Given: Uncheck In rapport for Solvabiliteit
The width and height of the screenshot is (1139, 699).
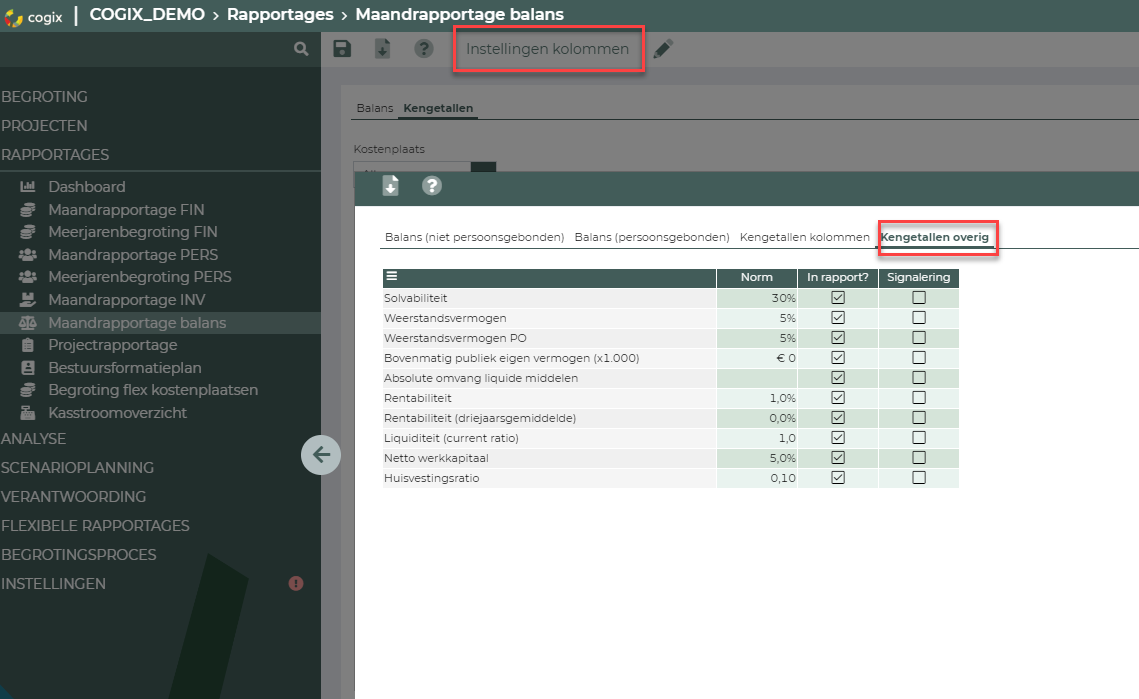Looking at the screenshot, I should tap(838, 298).
